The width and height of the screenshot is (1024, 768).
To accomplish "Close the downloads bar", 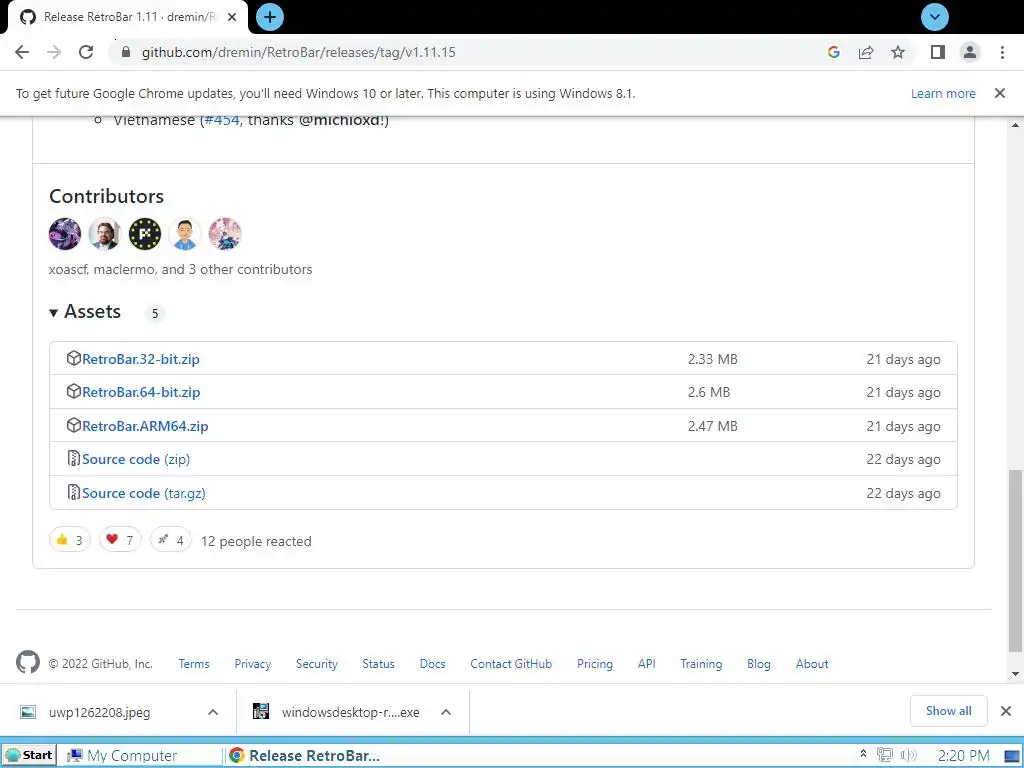I will point(1006,711).
